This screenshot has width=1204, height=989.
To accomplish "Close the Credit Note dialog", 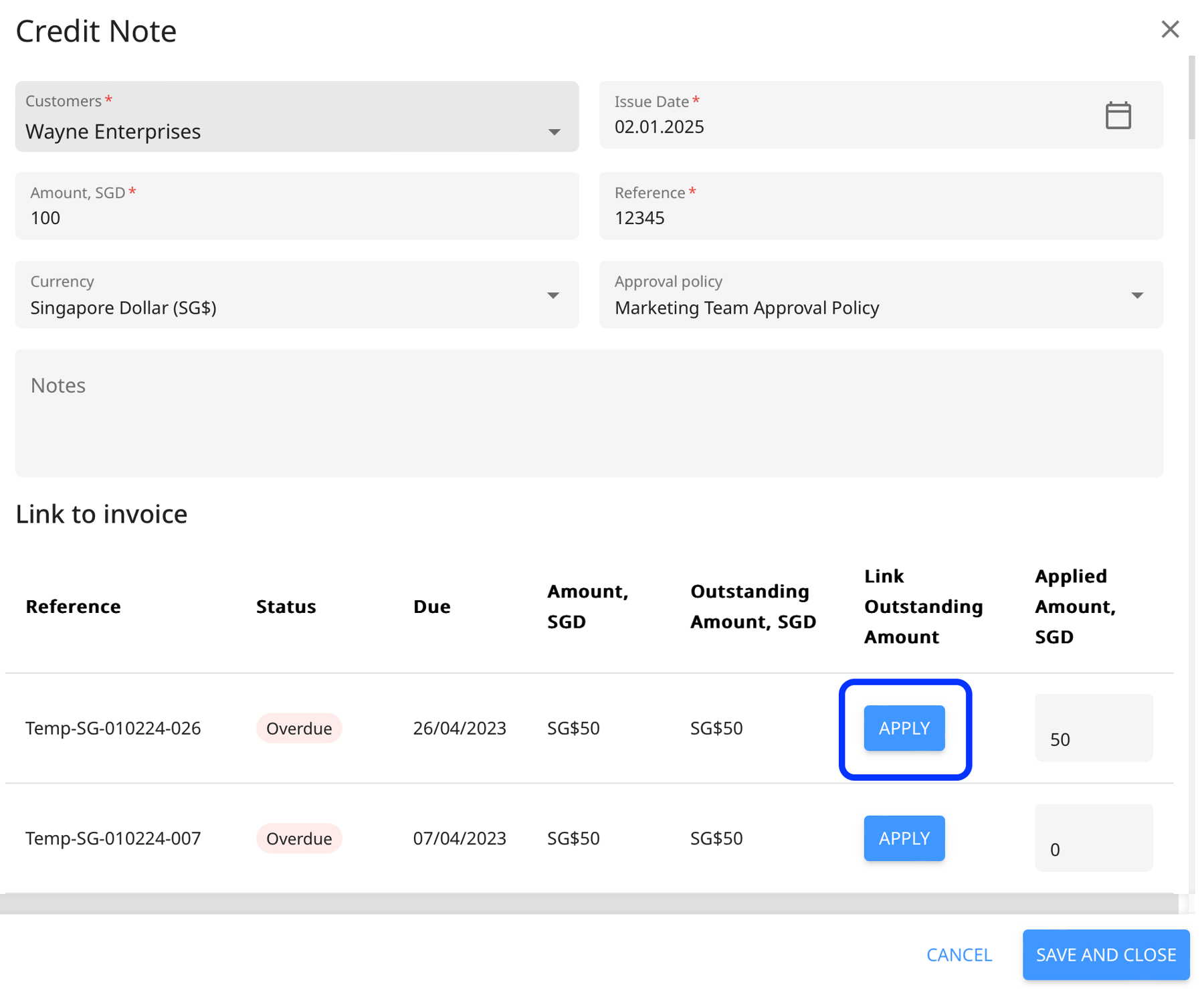I will (1170, 29).
